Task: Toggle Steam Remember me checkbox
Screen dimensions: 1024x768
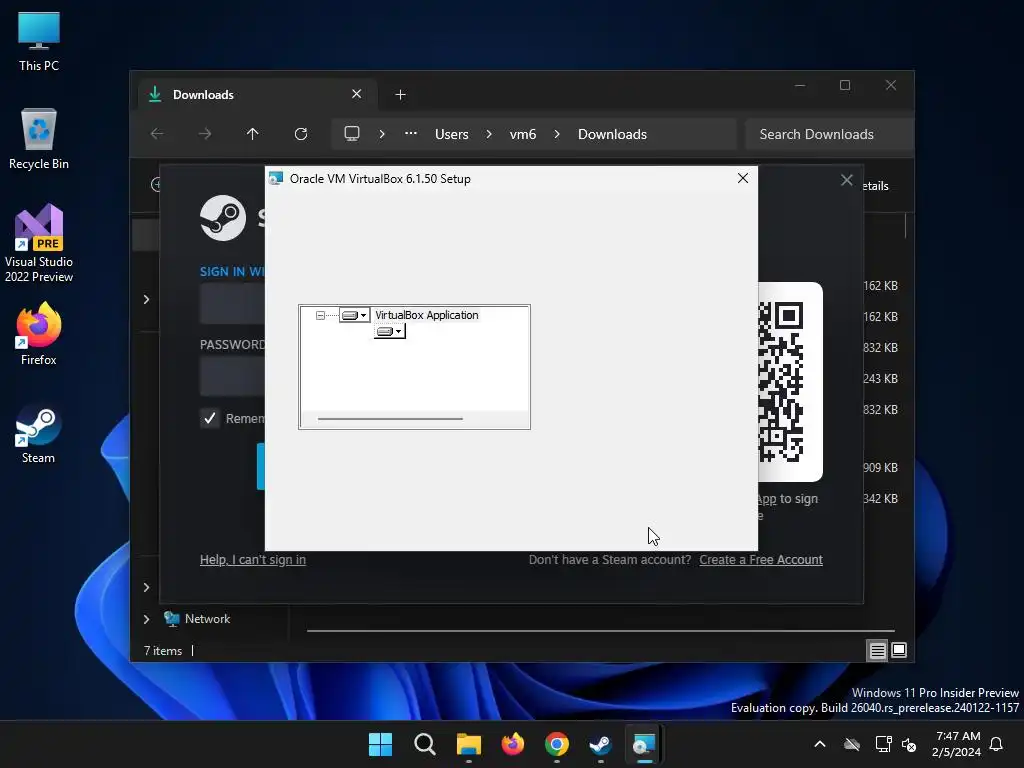Action: tap(210, 418)
